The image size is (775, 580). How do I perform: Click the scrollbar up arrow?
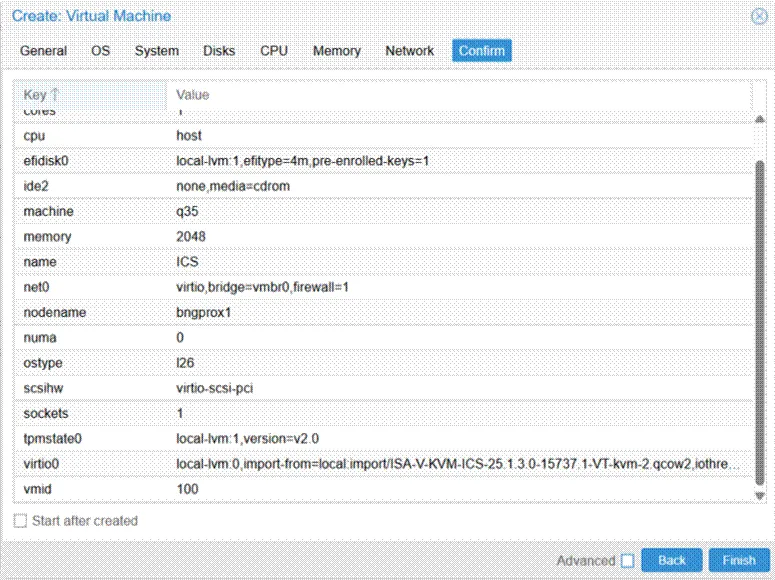pyautogui.click(x=760, y=119)
